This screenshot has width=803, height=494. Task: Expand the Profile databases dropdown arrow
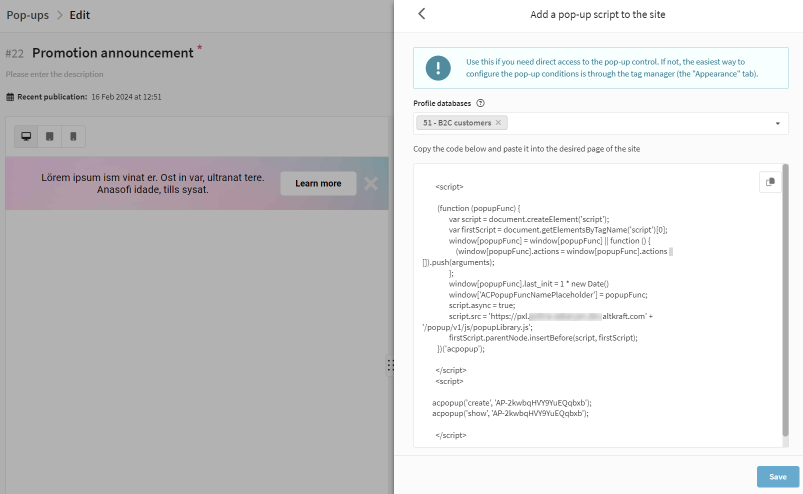(777, 123)
